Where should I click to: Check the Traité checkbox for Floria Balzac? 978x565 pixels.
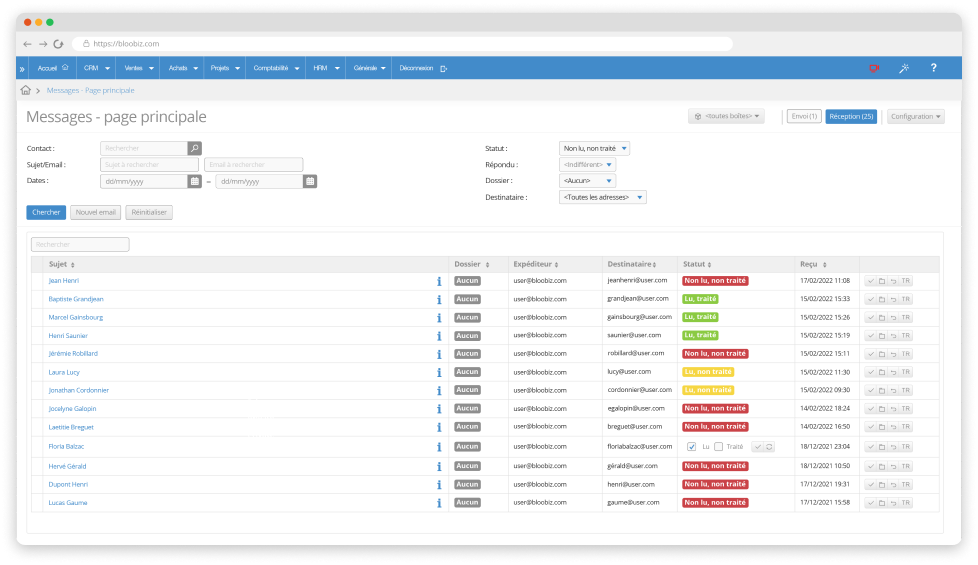(719, 447)
